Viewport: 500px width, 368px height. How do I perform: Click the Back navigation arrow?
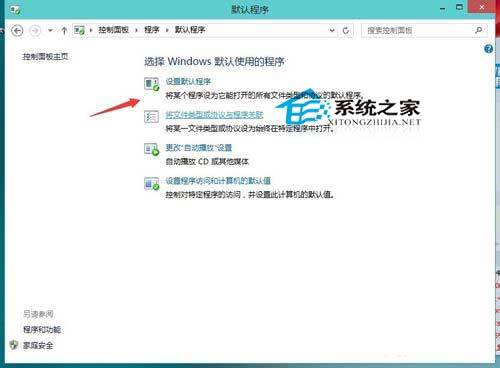(x=17, y=31)
